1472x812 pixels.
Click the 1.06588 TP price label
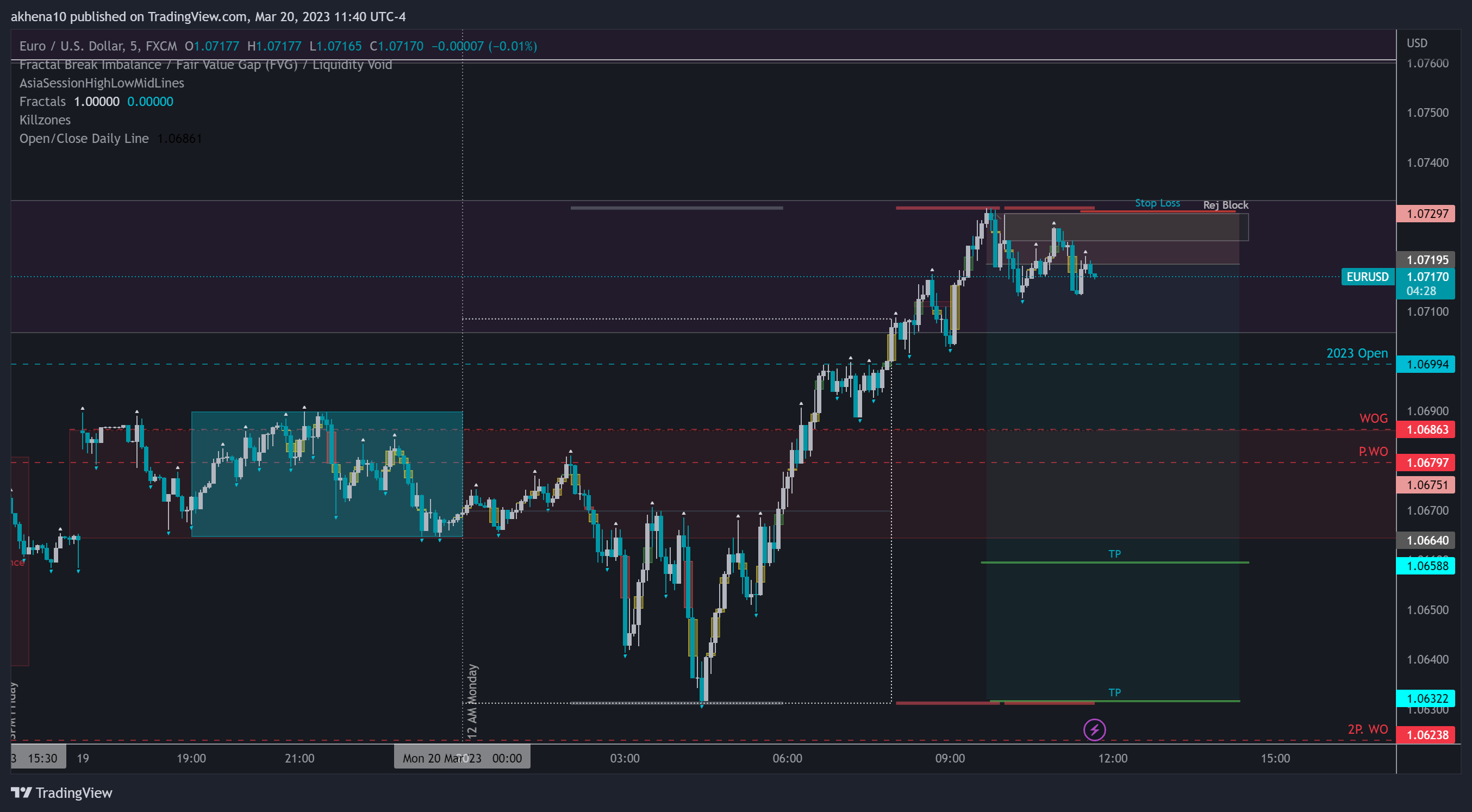1426,566
